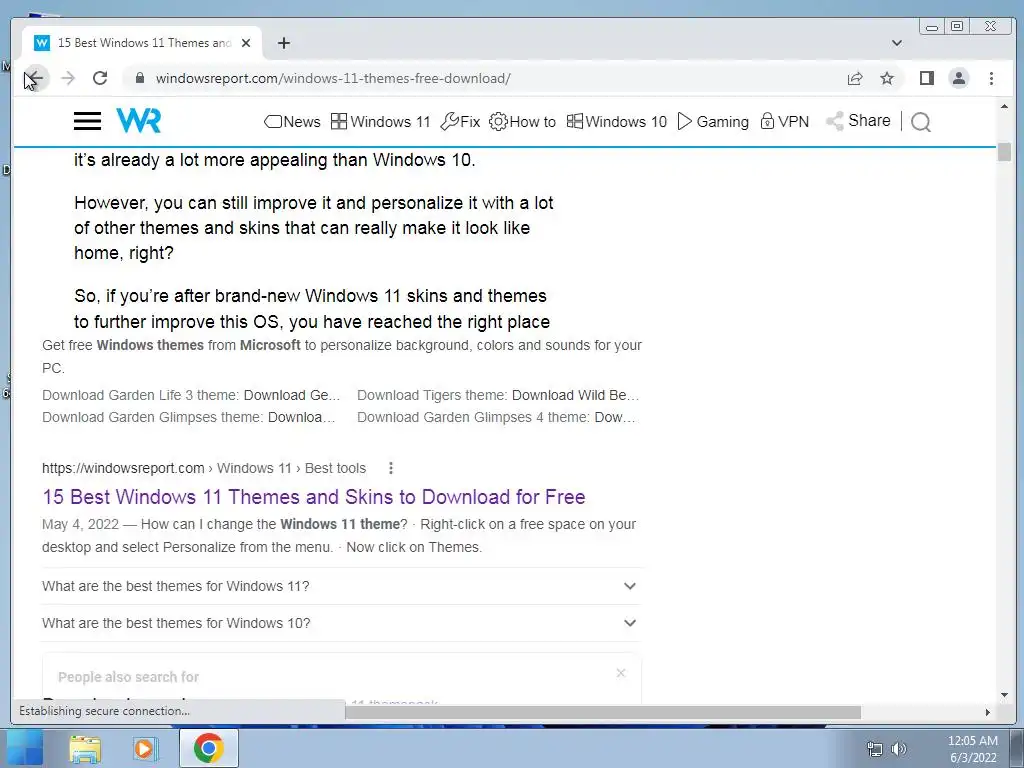1024x768 pixels.
Task: Open File Explorer from the taskbar
Action: point(85,748)
